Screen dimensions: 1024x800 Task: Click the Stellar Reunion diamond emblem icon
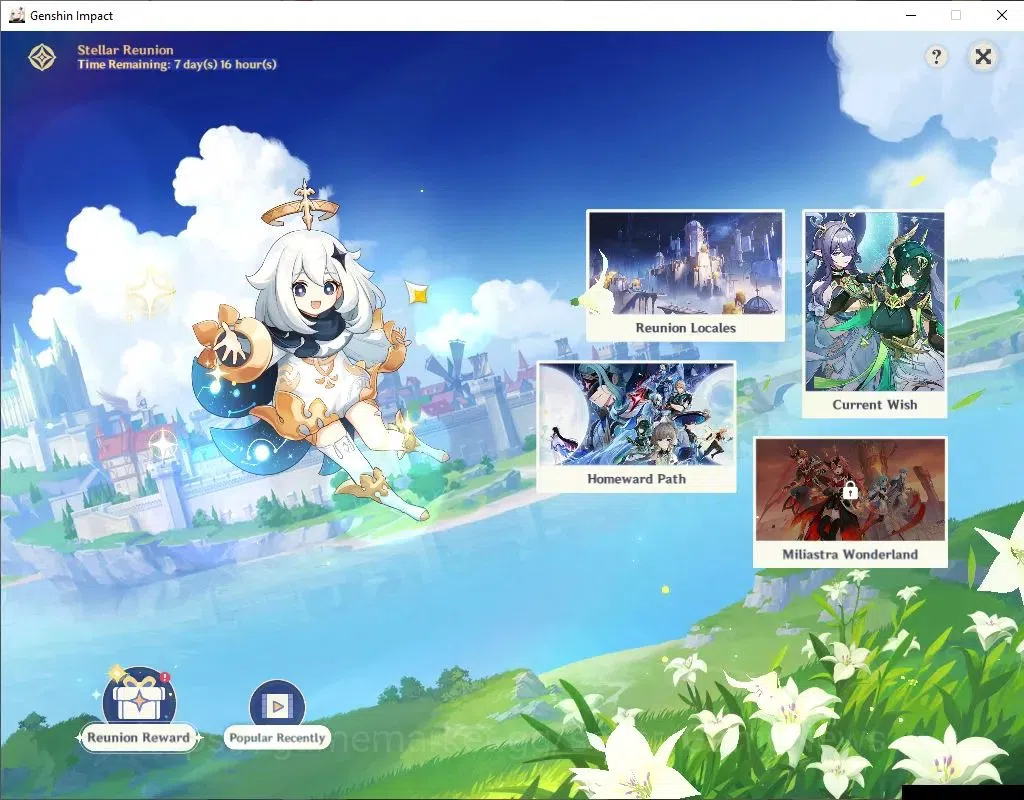(x=42, y=57)
